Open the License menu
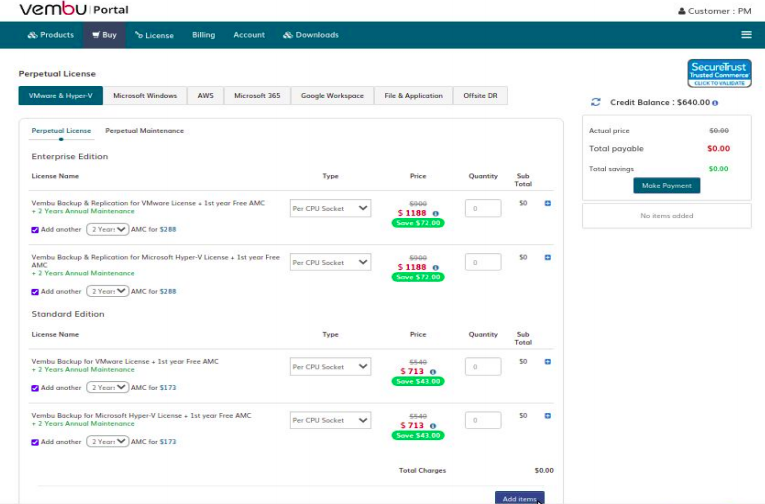 (154, 35)
